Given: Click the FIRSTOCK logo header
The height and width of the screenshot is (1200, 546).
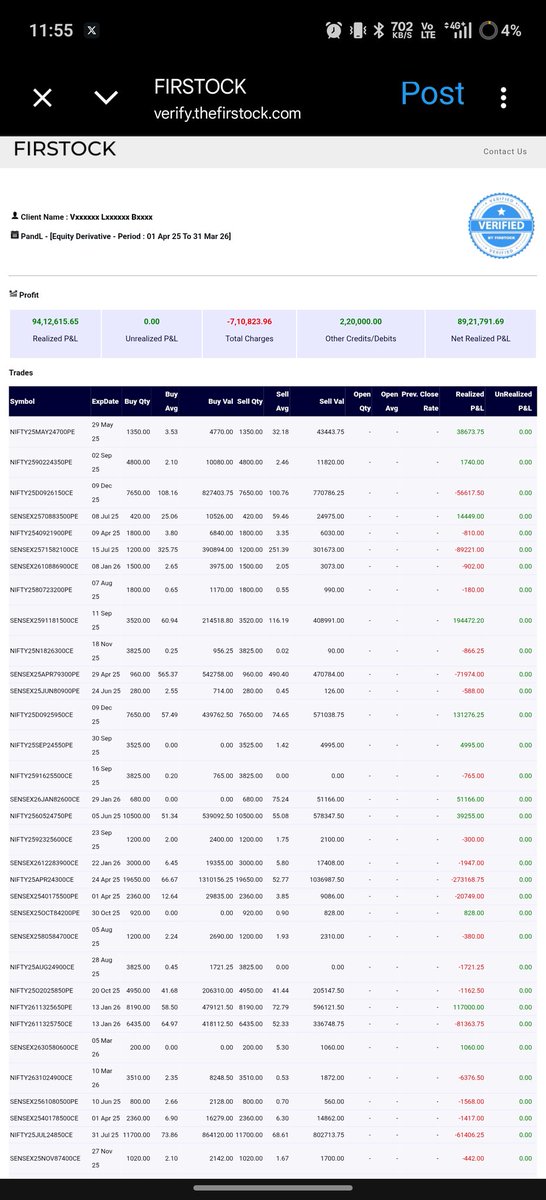Looking at the screenshot, I should [x=65, y=149].
